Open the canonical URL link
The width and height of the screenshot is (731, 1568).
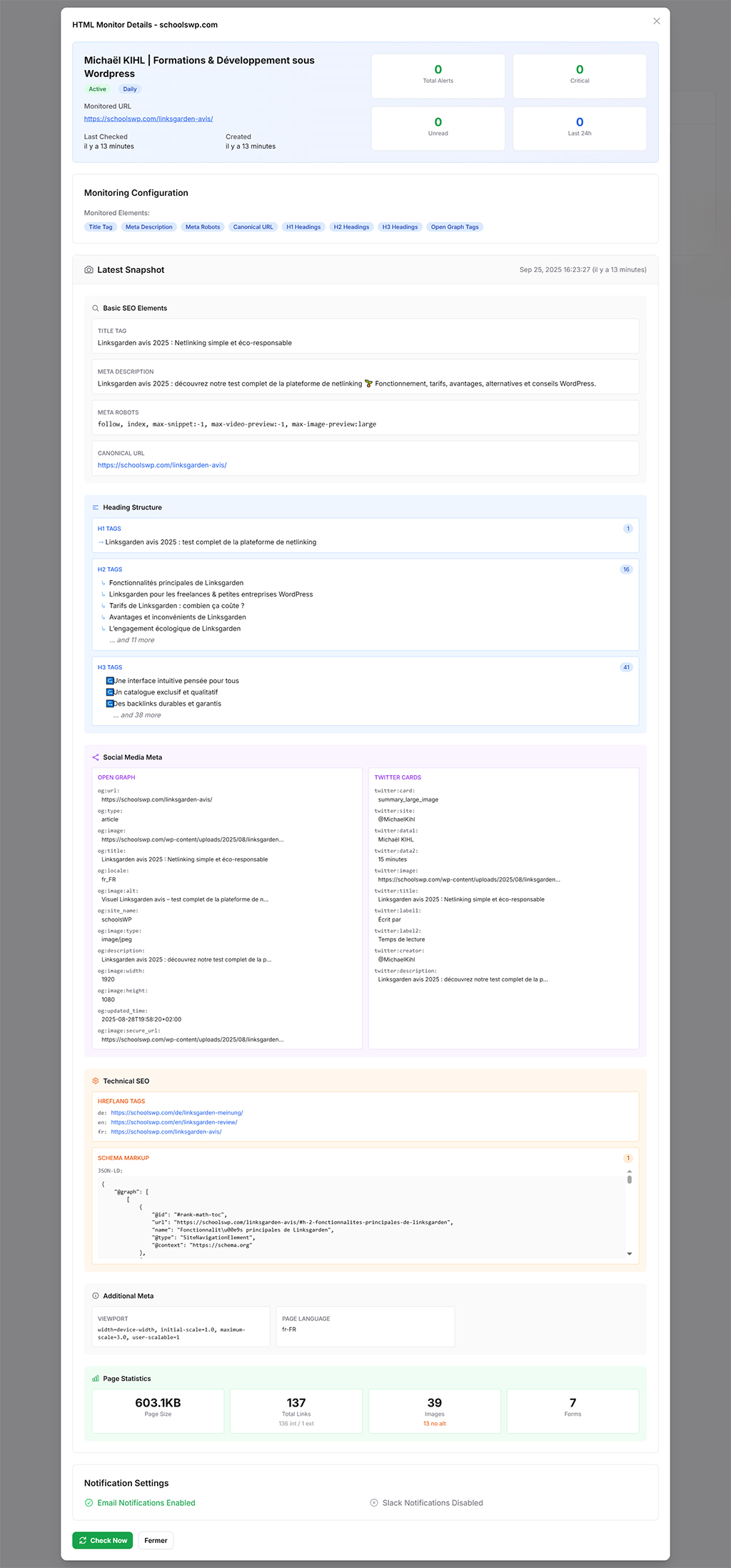pyautogui.click(x=162, y=465)
